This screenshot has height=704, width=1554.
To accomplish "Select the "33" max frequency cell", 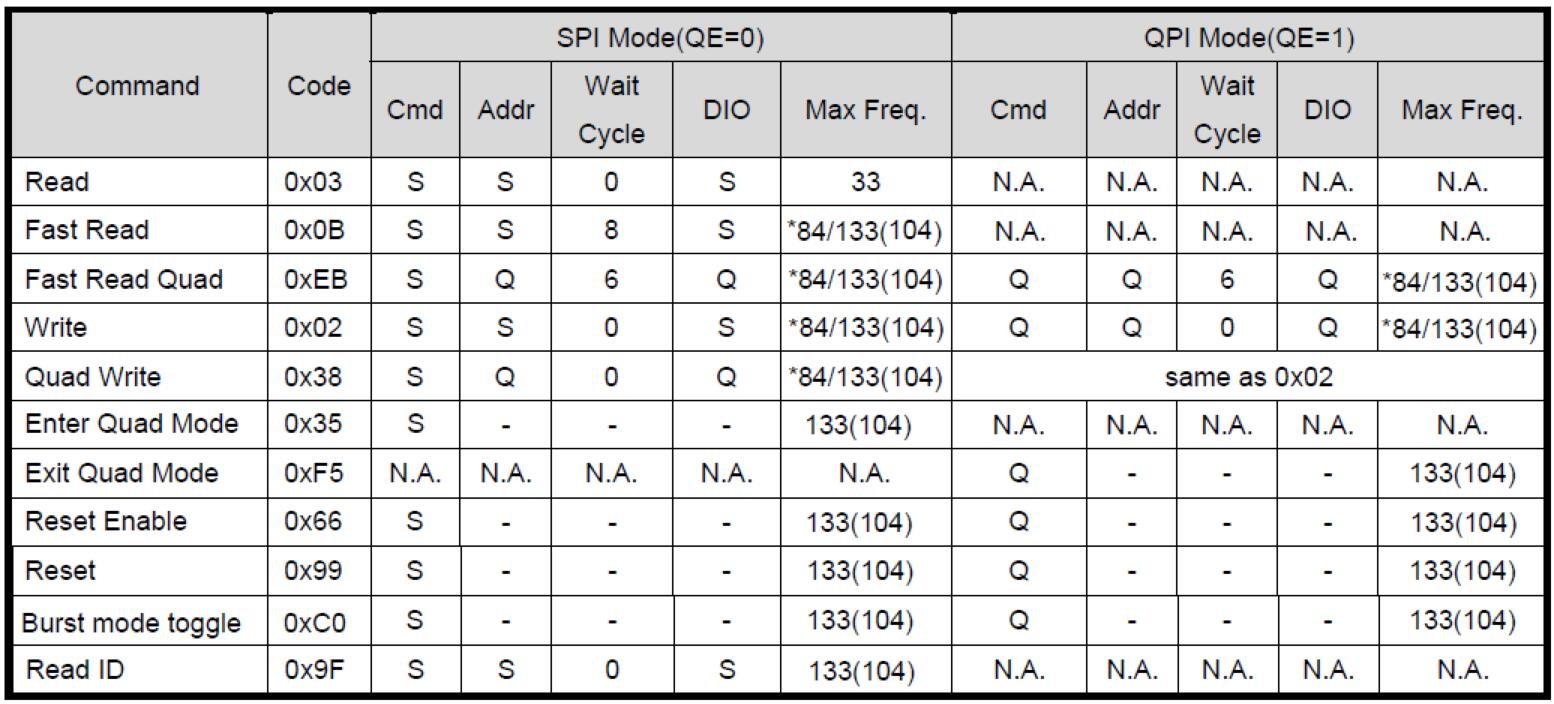I will click(864, 182).
